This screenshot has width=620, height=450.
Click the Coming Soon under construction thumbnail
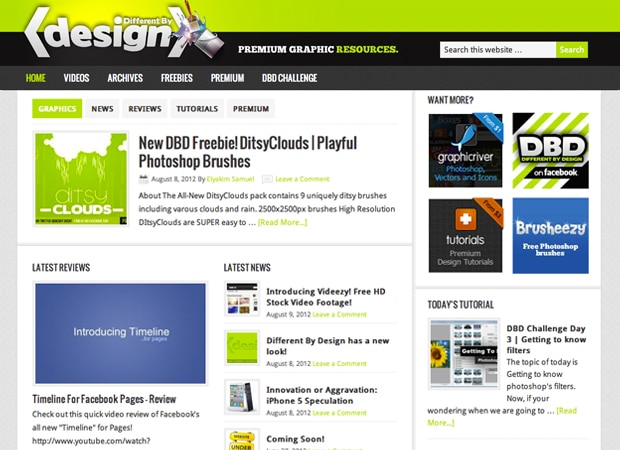[242, 440]
